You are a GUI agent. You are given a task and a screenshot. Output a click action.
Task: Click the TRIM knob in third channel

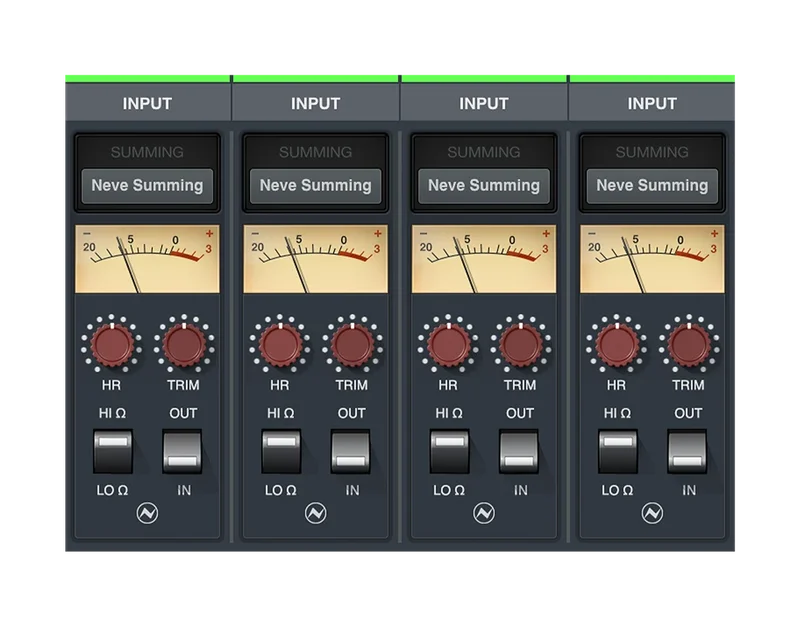pos(521,345)
